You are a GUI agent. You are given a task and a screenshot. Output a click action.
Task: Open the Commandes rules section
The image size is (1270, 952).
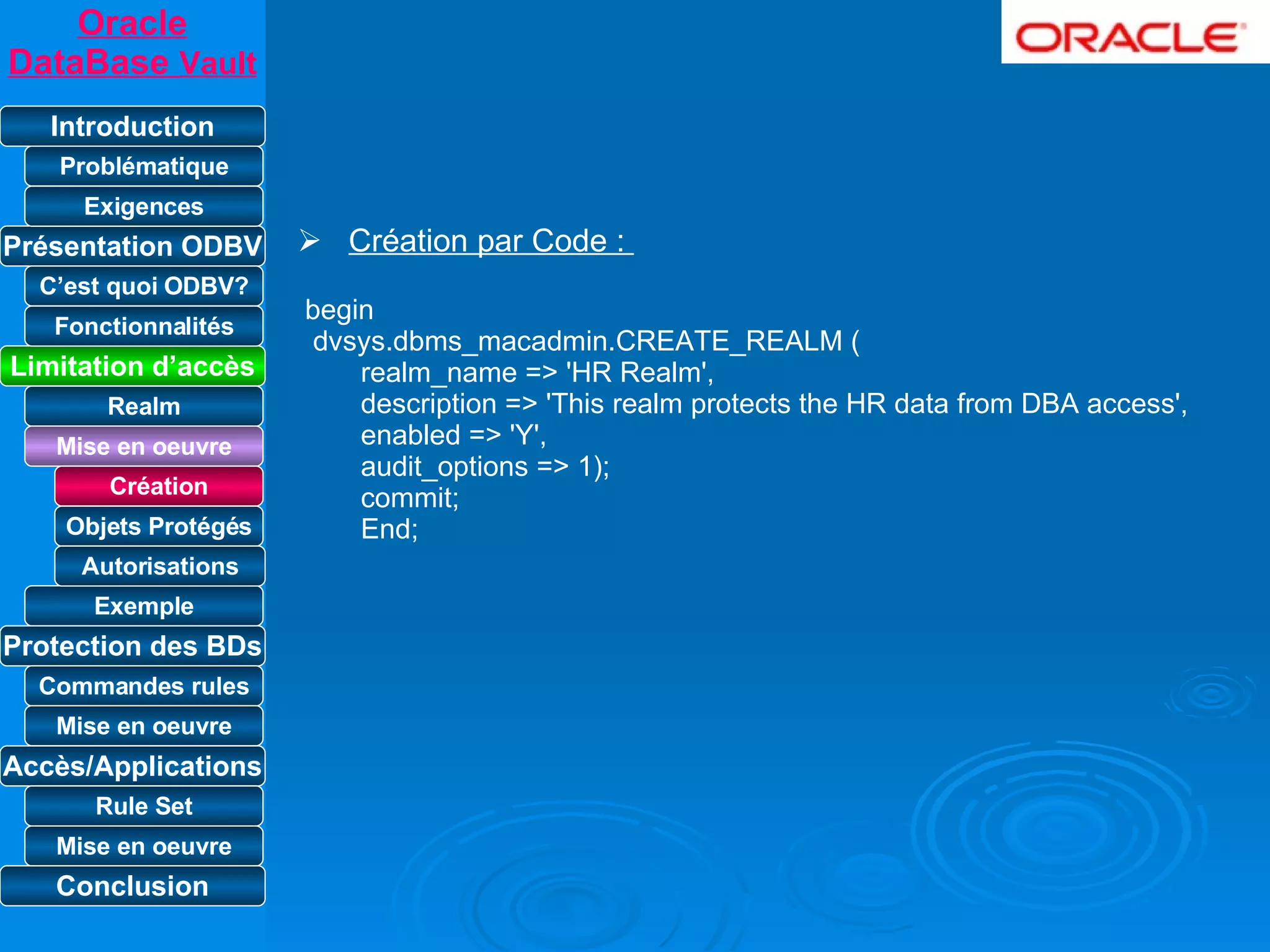coord(144,686)
